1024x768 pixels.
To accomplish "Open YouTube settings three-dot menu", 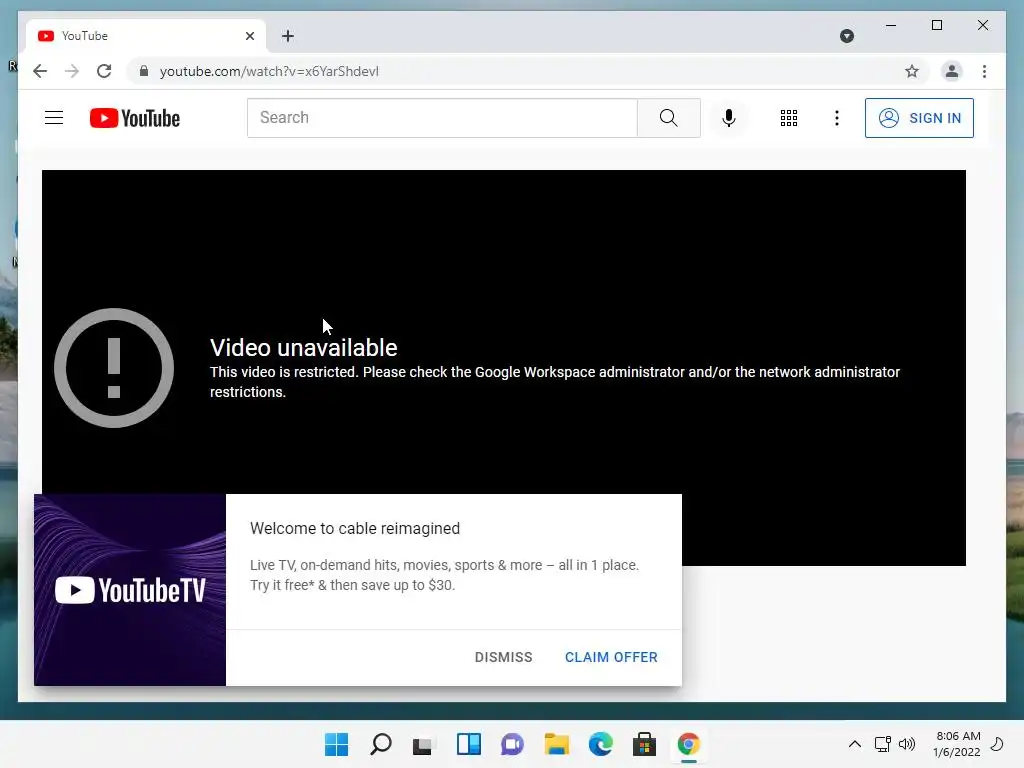I will [x=837, y=118].
